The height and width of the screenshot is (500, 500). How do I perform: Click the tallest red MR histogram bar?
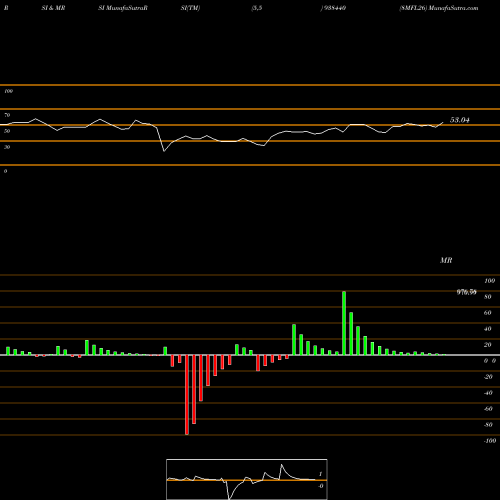(x=187, y=395)
